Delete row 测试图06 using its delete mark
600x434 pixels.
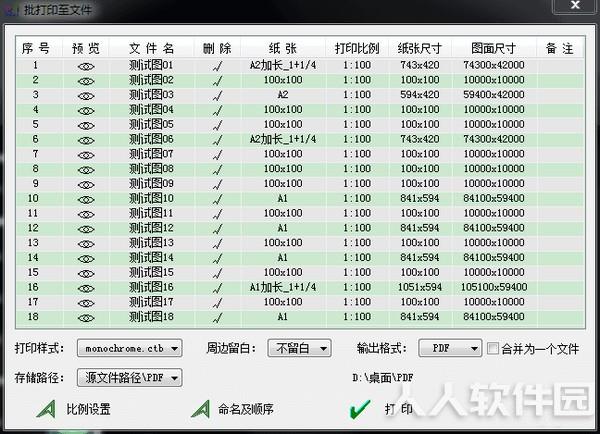point(217,140)
